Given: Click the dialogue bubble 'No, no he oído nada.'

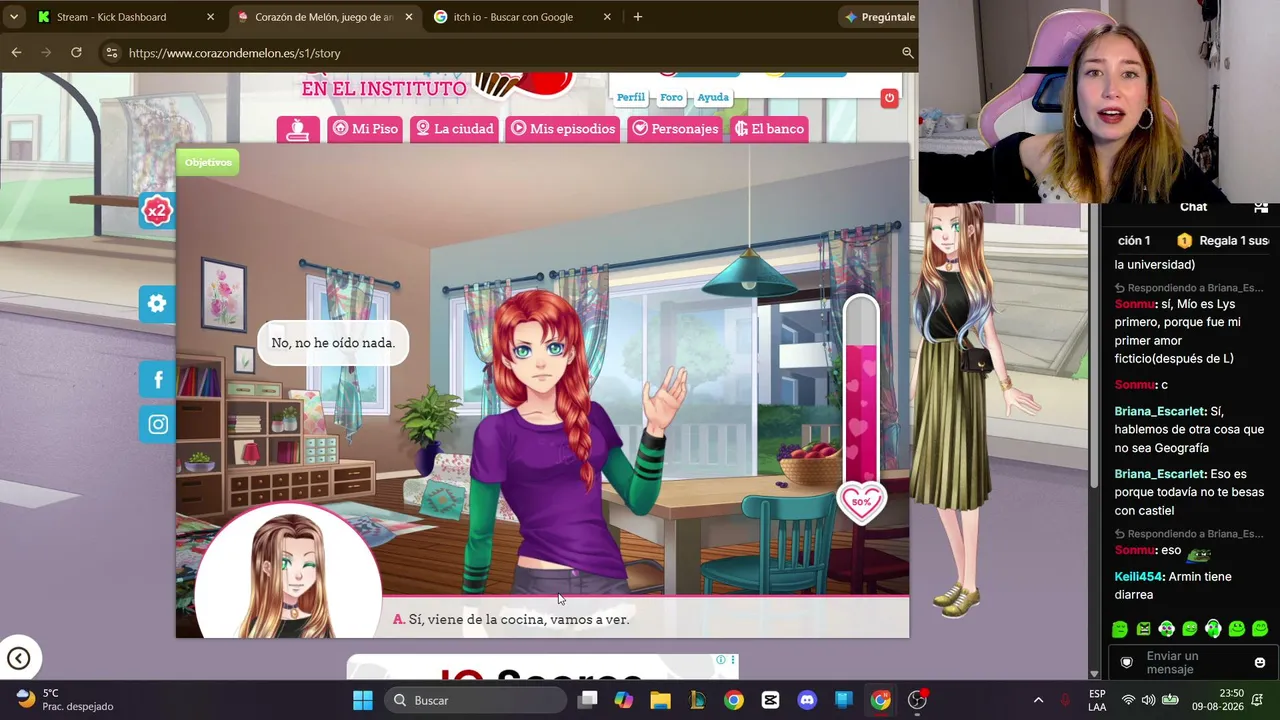Looking at the screenshot, I should (333, 343).
